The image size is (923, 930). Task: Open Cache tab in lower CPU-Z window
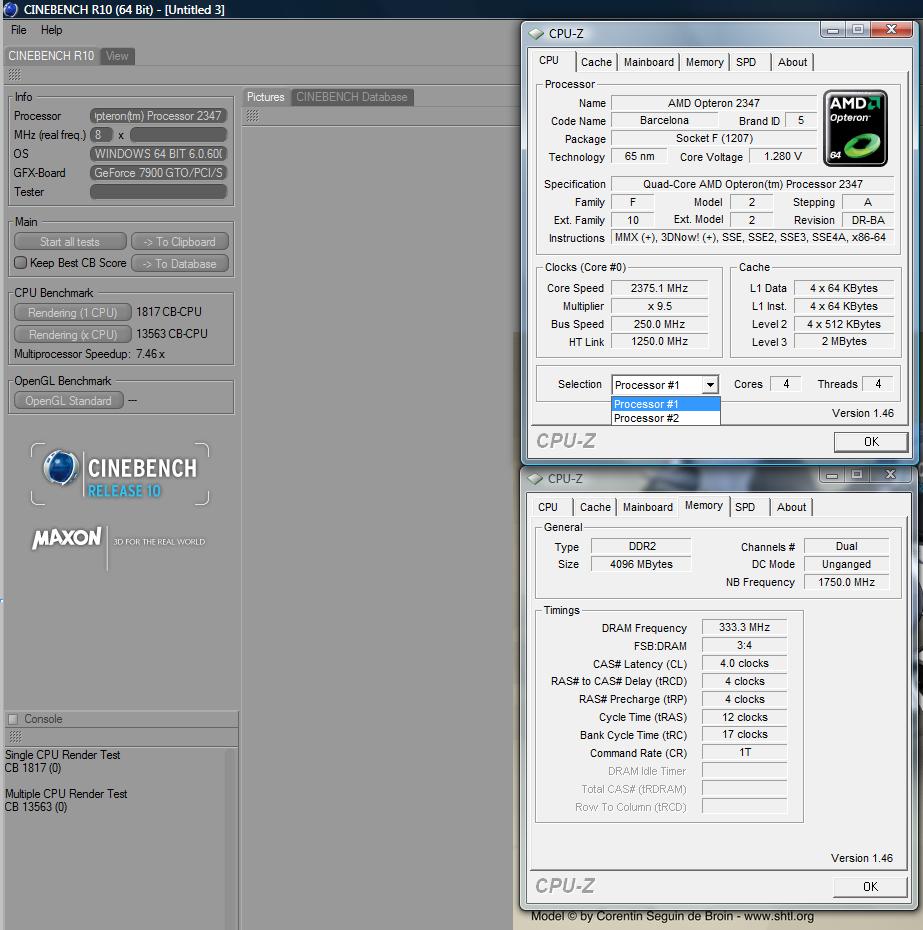click(x=595, y=507)
